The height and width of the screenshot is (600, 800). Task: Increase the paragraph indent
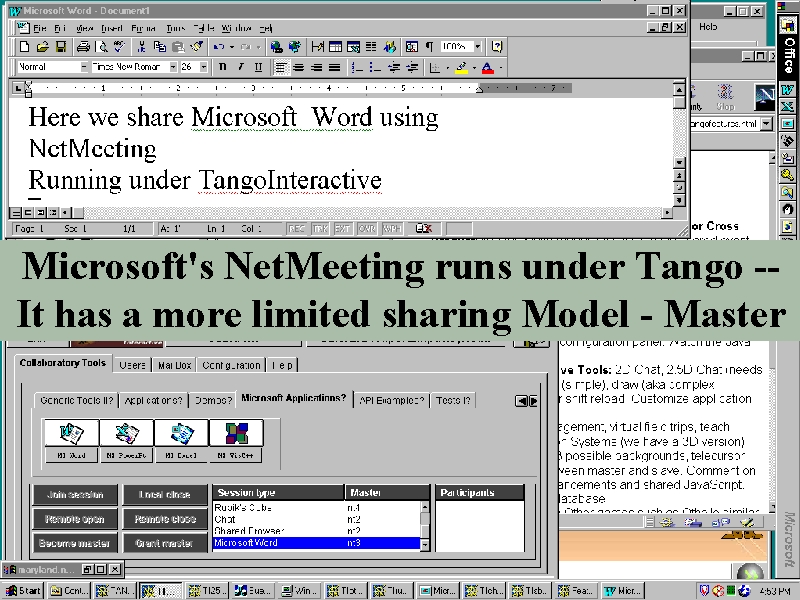(x=412, y=67)
